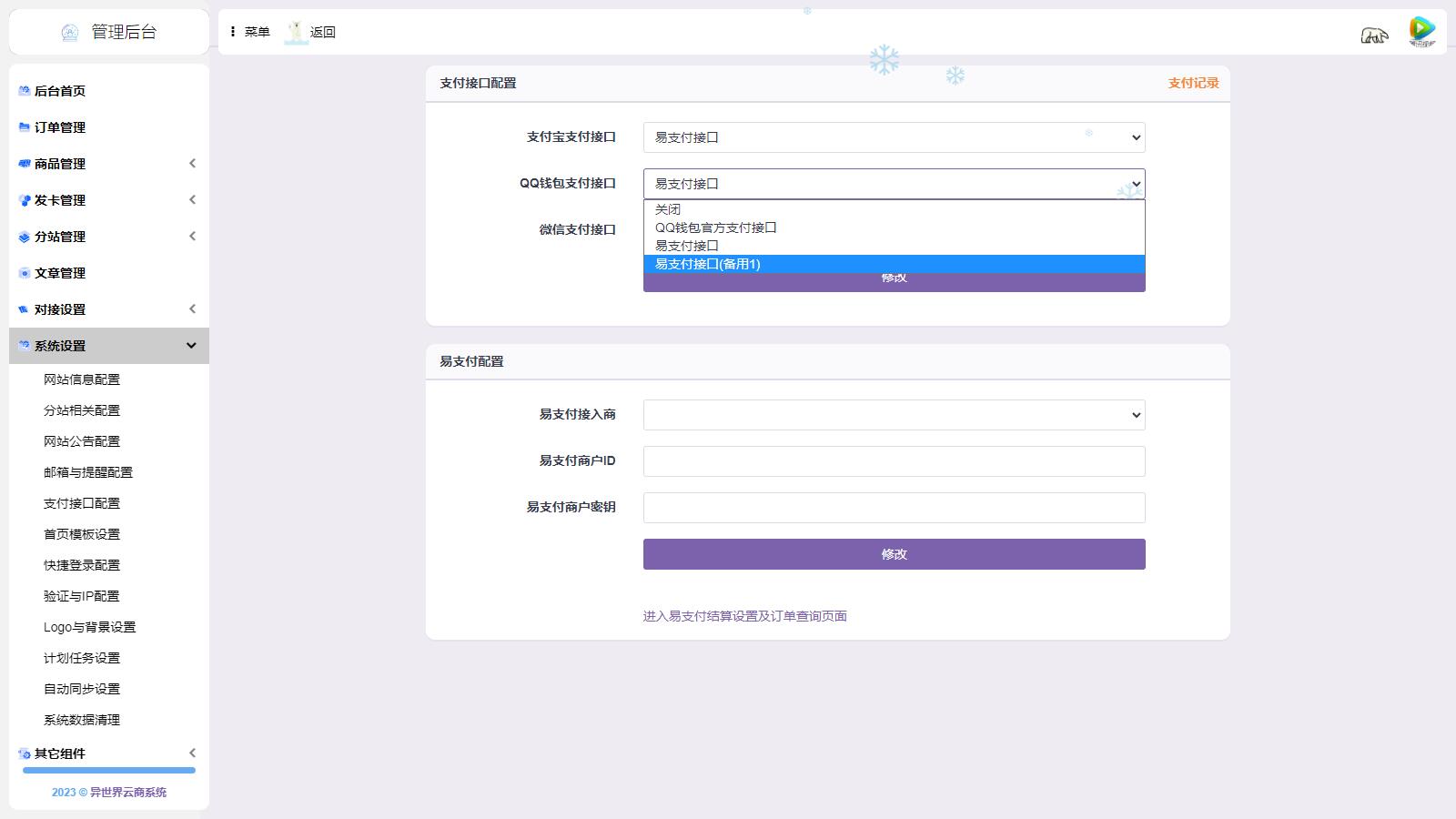Image resolution: width=1456 pixels, height=819 pixels.
Task: Click the 订单管理 folder icon
Action: click(x=25, y=127)
